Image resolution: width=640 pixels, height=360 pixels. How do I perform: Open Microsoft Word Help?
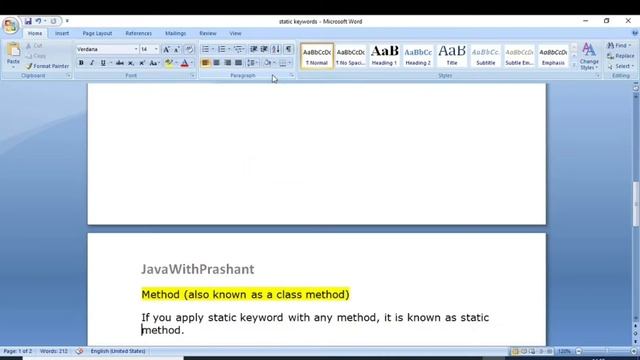click(x=635, y=33)
